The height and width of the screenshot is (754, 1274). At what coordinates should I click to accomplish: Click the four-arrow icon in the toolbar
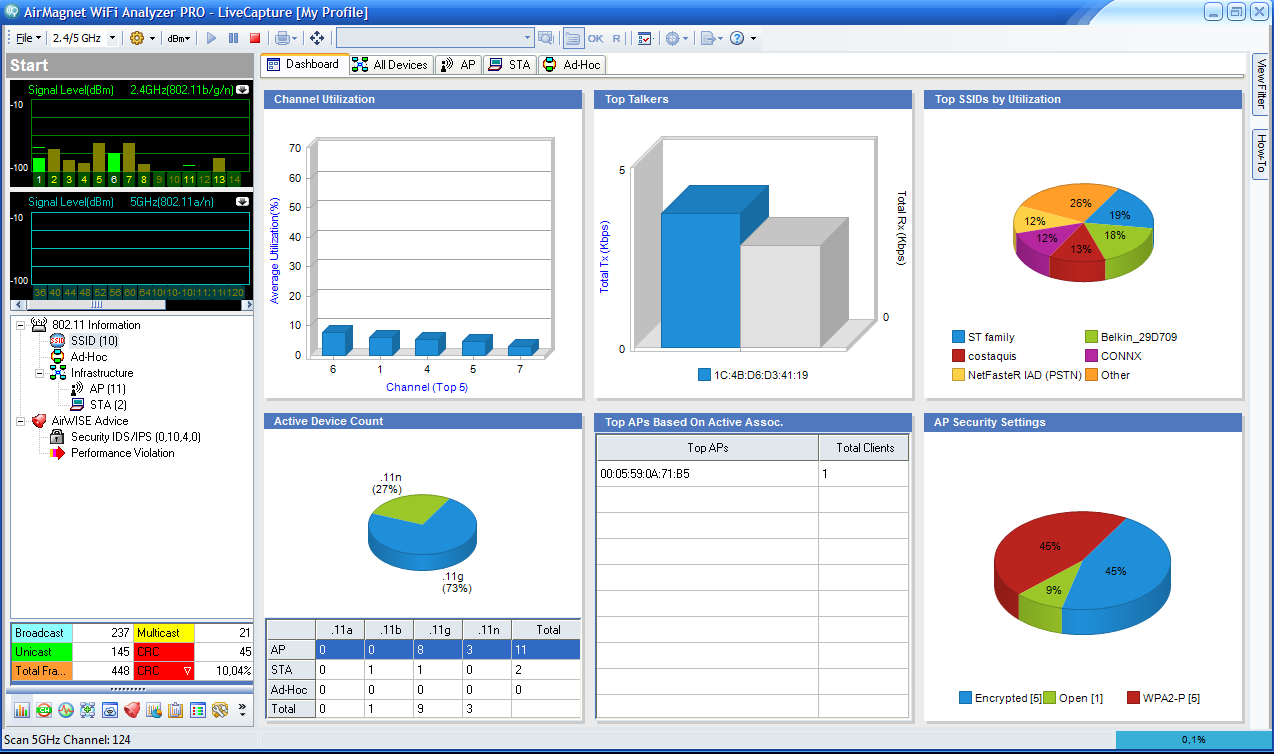[317, 38]
